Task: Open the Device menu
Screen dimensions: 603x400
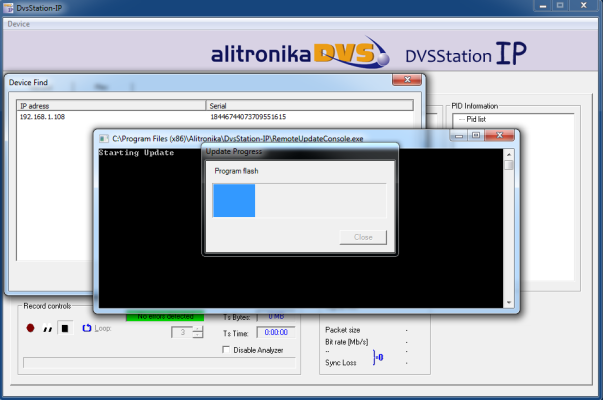Action: pos(19,24)
